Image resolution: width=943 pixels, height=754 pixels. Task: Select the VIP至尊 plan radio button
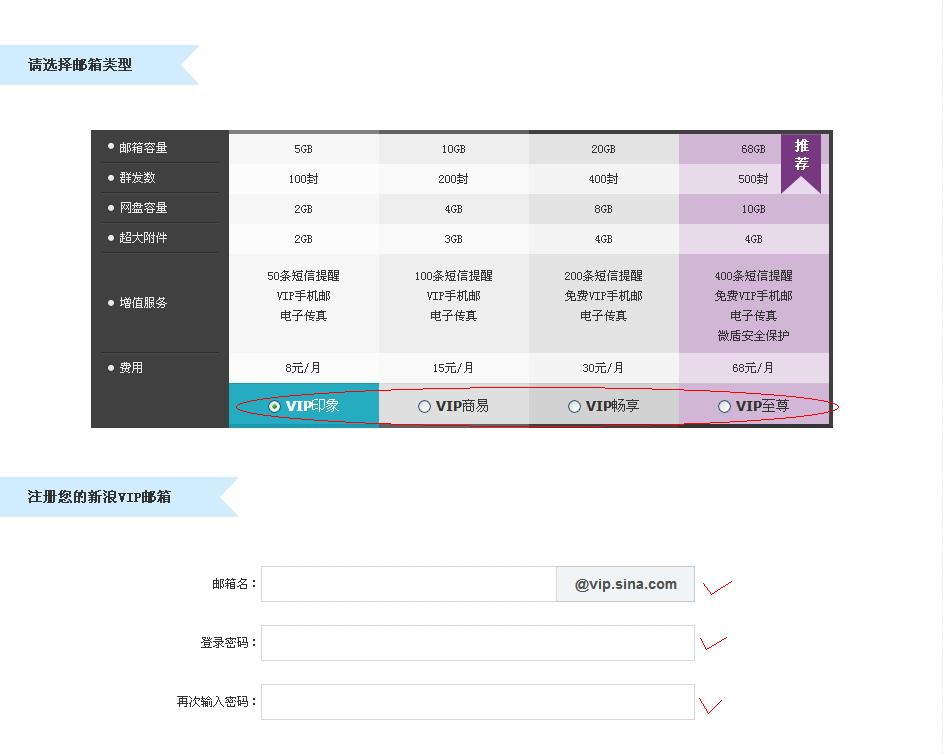tap(724, 407)
